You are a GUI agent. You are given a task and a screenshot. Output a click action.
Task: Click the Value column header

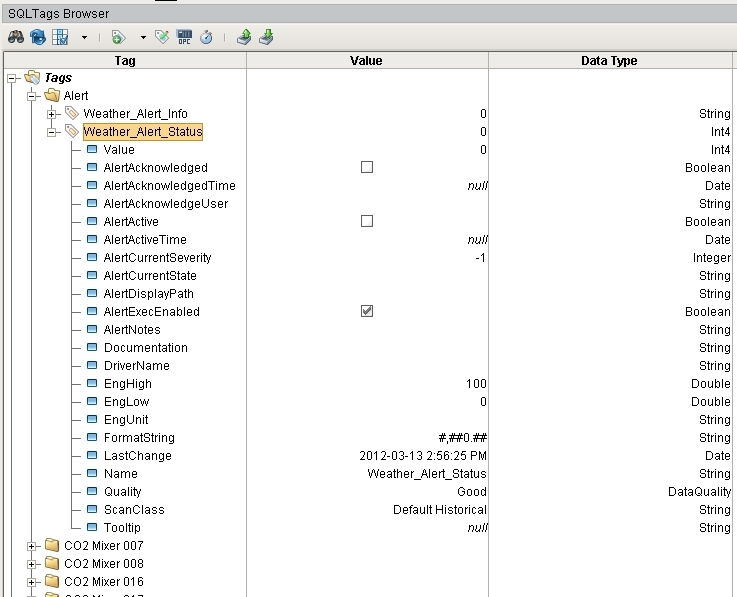click(x=367, y=61)
